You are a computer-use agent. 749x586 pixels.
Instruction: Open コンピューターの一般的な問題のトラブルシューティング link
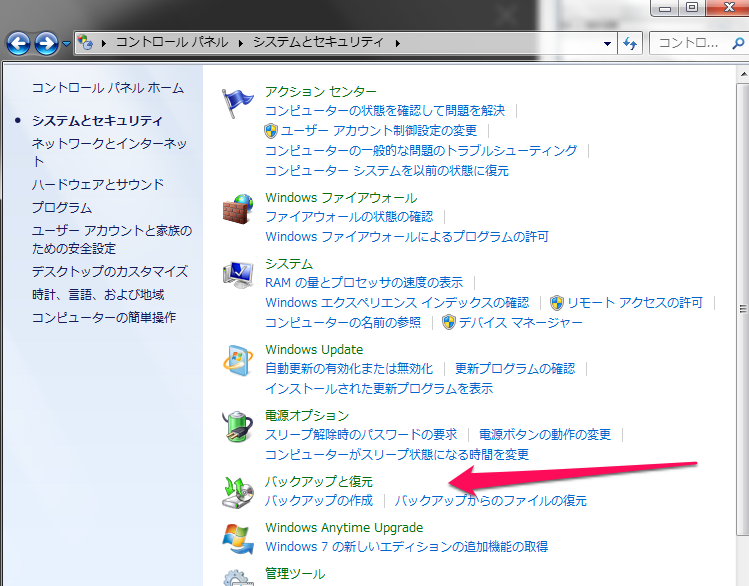tap(421, 151)
